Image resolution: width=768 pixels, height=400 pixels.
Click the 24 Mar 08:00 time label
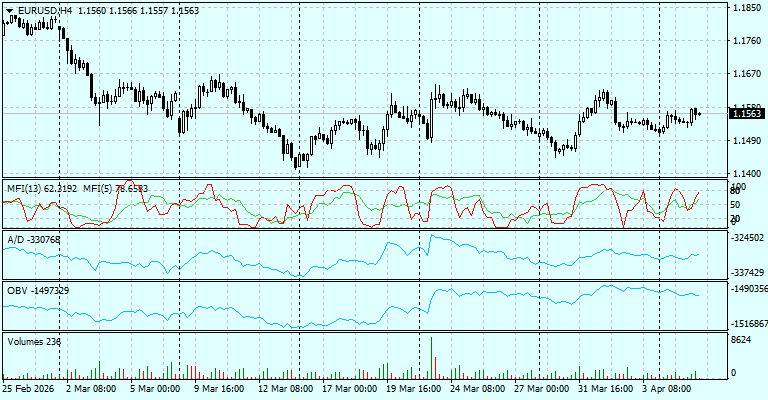[477, 389]
